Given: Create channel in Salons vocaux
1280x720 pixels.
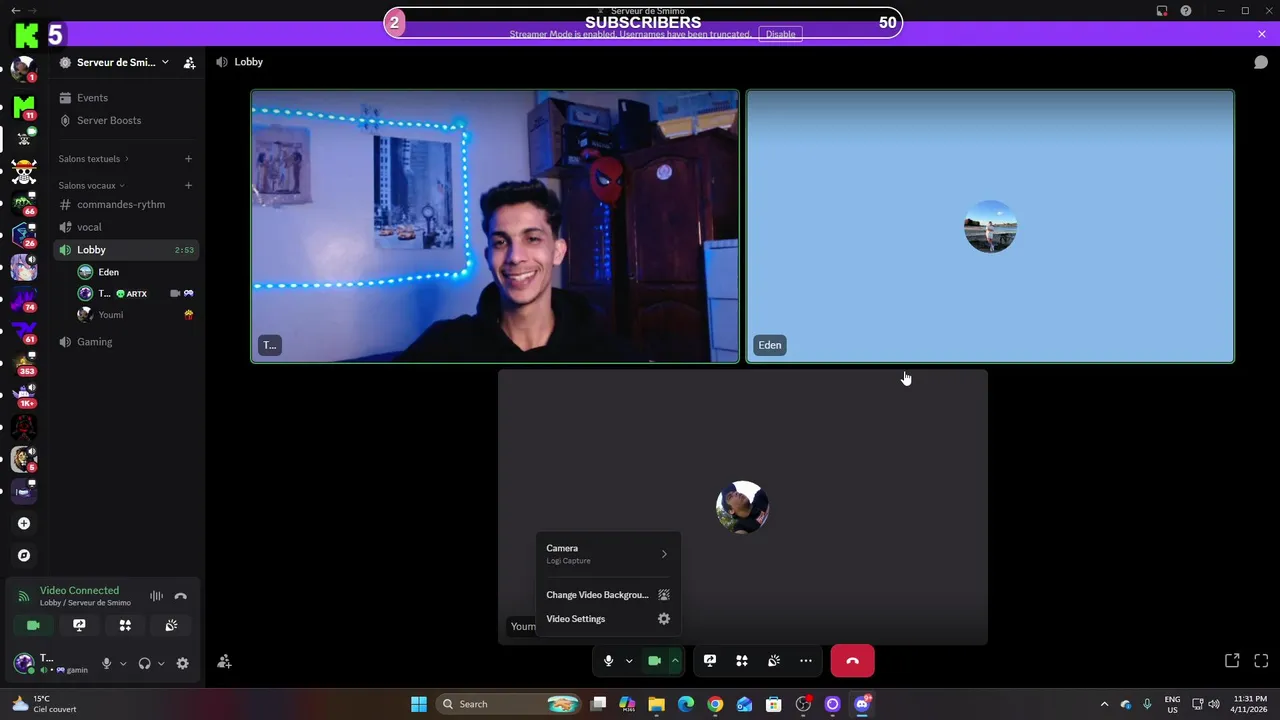Looking at the screenshot, I should [188, 185].
